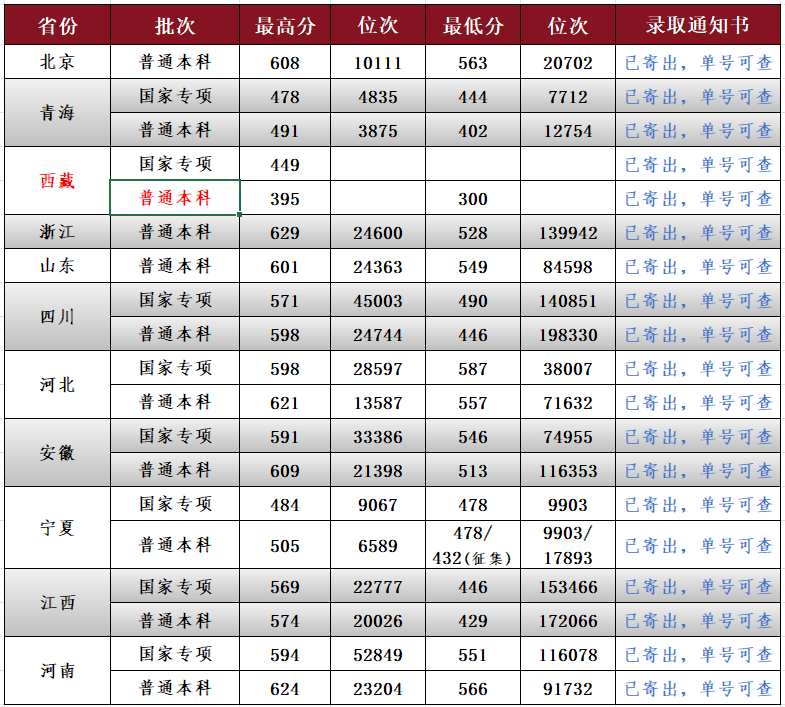Click the rank value 20702

click(x=568, y=63)
